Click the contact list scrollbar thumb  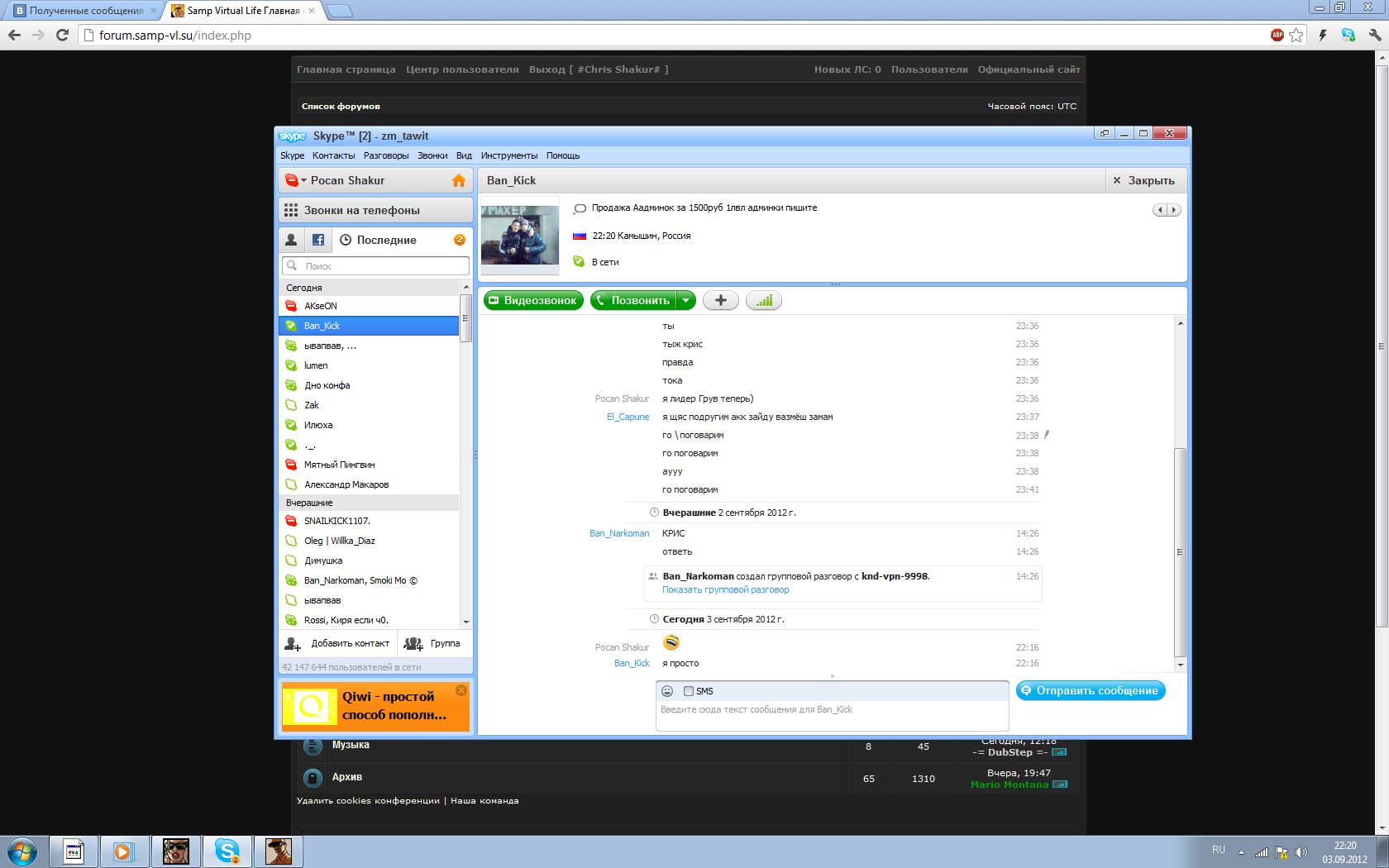point(465,317)
